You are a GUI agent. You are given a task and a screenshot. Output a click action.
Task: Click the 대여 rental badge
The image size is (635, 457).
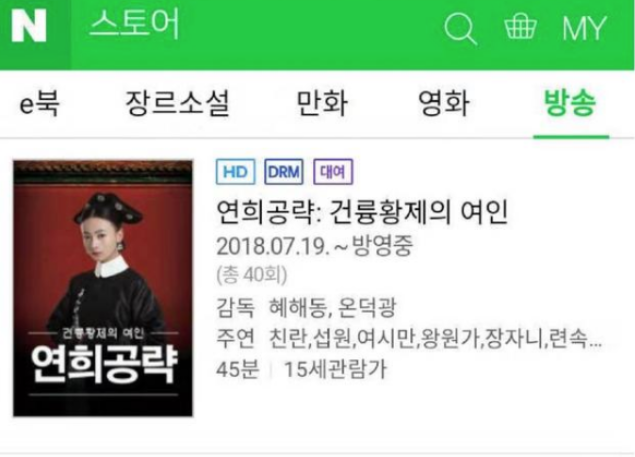click(333, 172)
